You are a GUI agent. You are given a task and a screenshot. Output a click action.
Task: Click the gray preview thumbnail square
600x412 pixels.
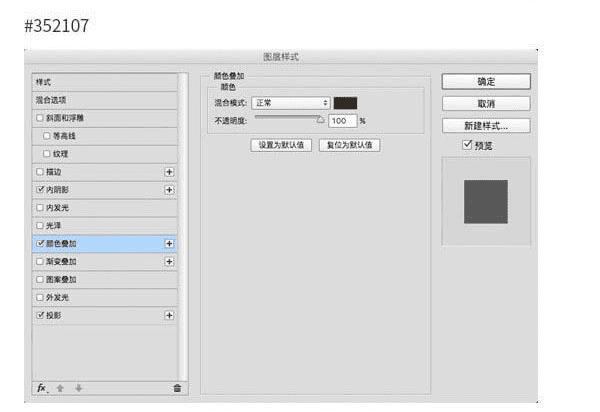point(486,202)
